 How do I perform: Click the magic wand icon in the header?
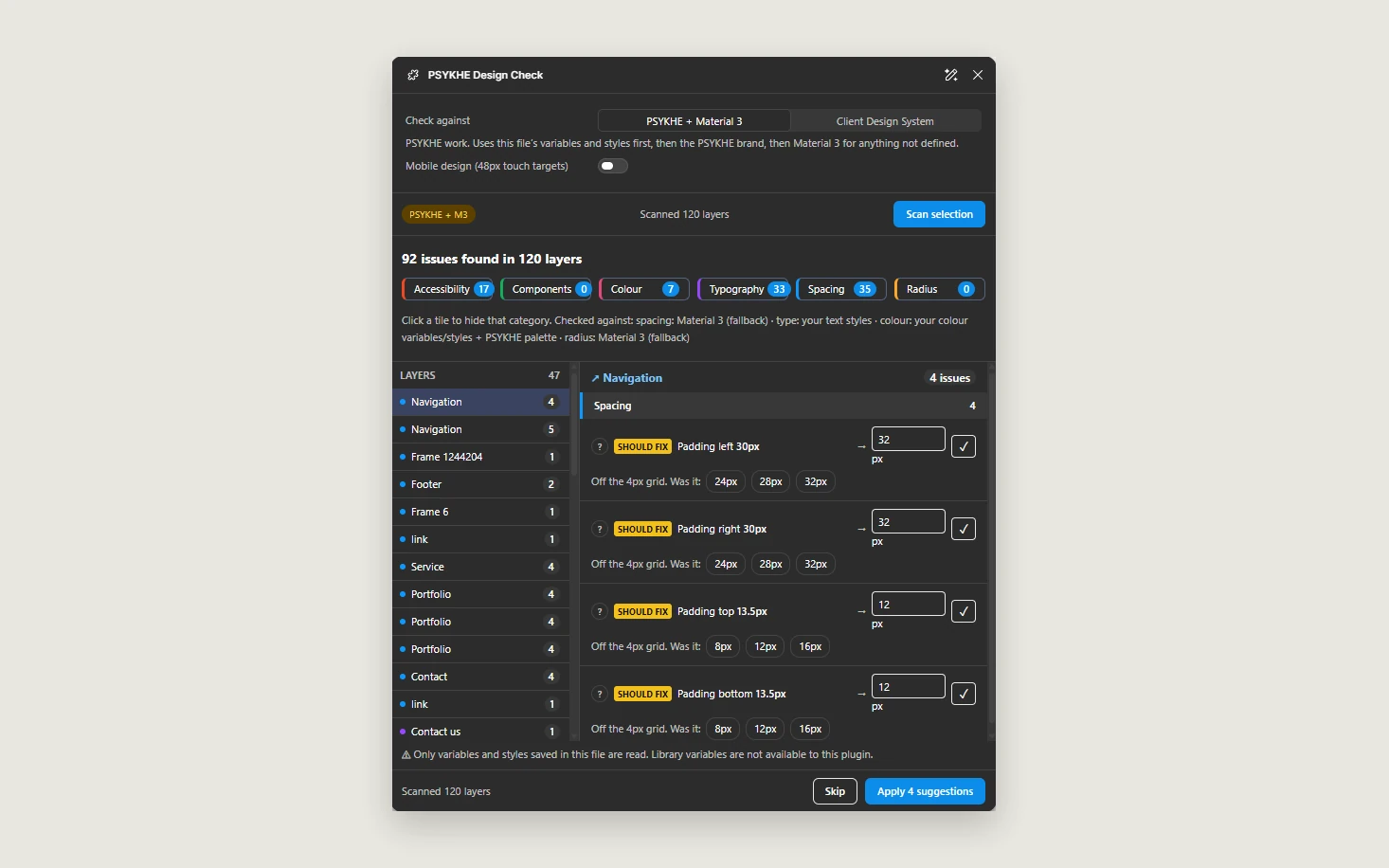[x=951, y=75]
